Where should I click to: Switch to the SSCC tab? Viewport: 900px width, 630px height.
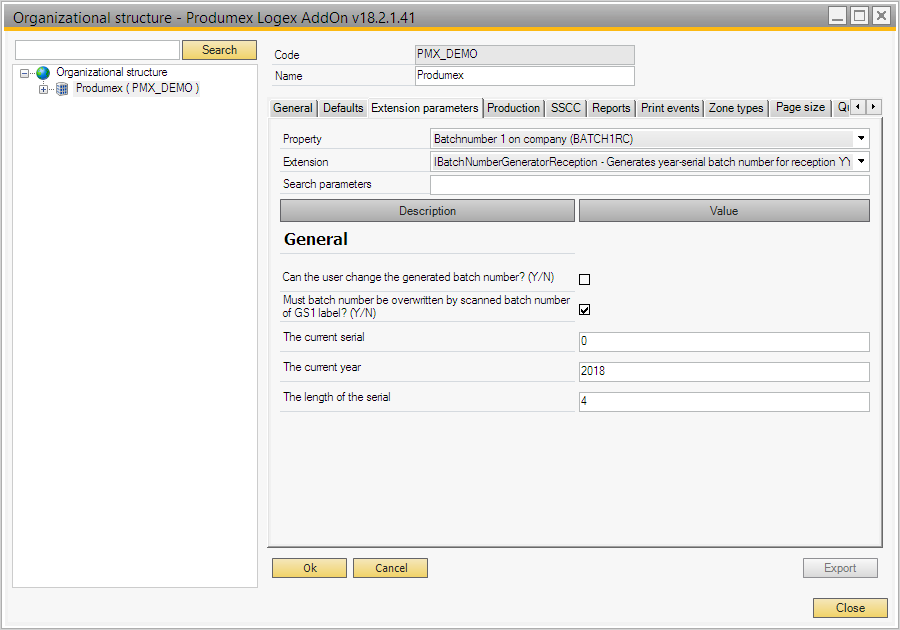565,108
